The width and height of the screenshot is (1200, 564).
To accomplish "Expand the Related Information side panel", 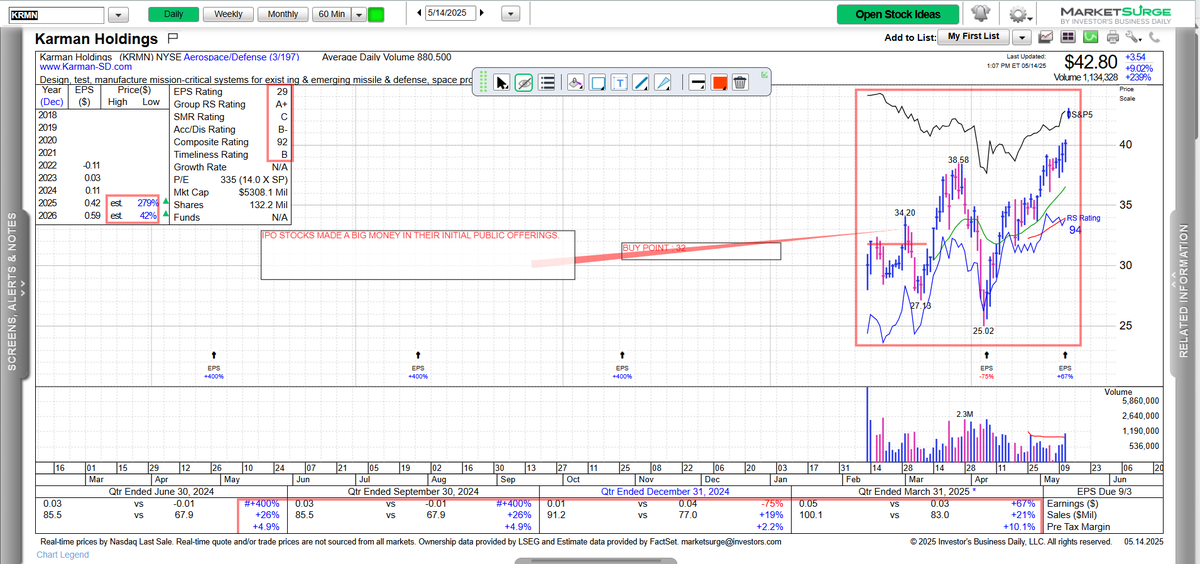I will 1185,290.
